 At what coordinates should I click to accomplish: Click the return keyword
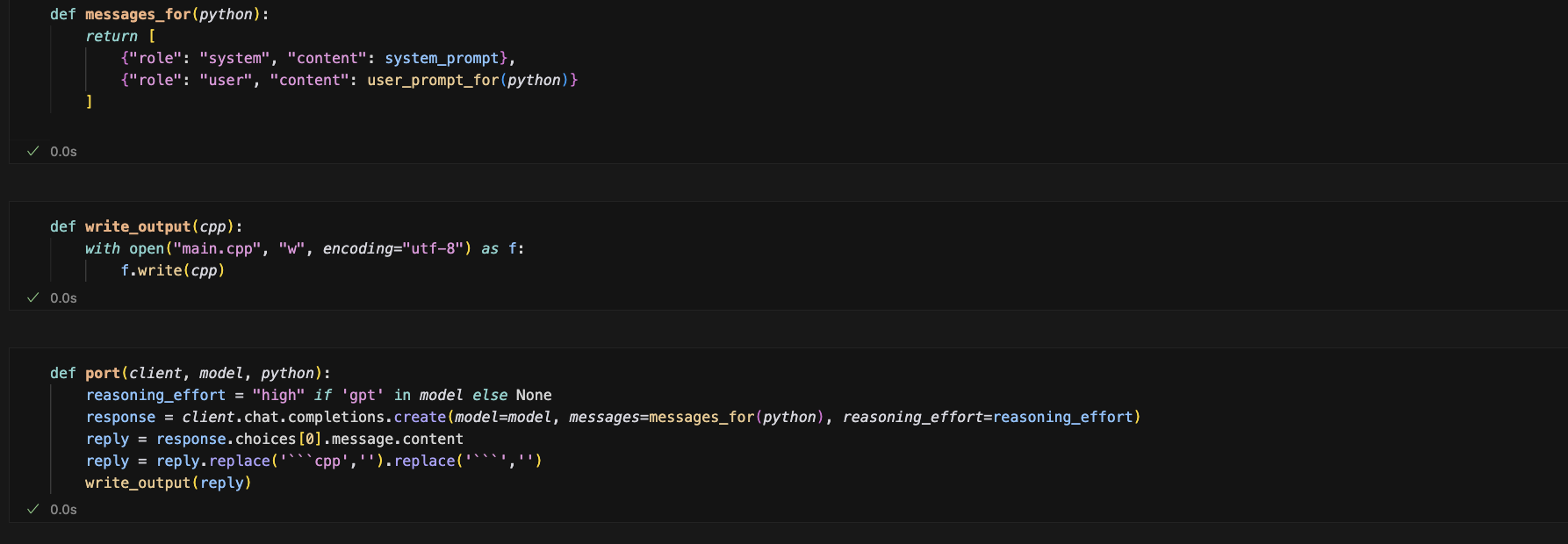pos(111,36)
